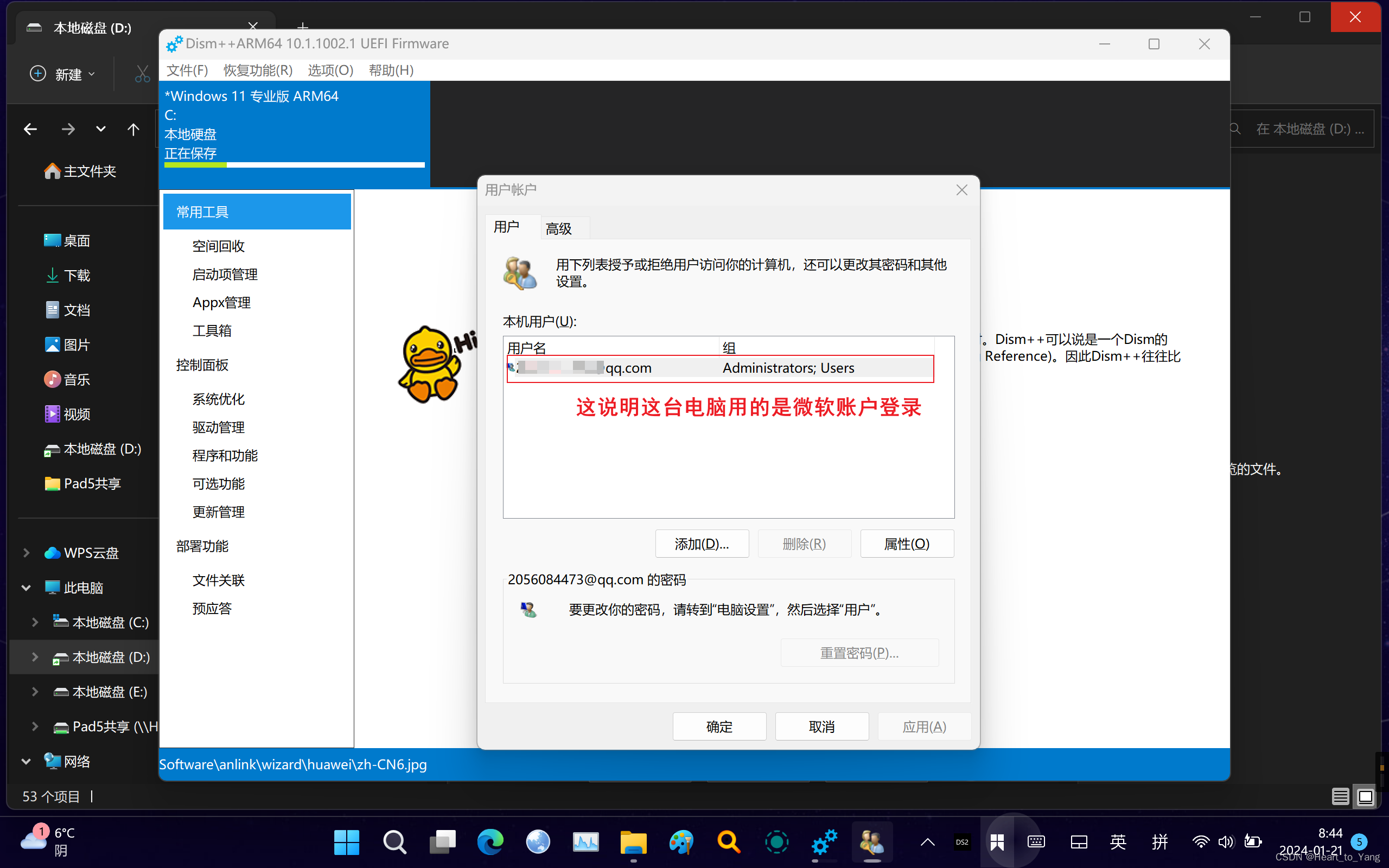Go forward in File Explorer
Screen dimensions: 1389x868
(x=68, y=129)
